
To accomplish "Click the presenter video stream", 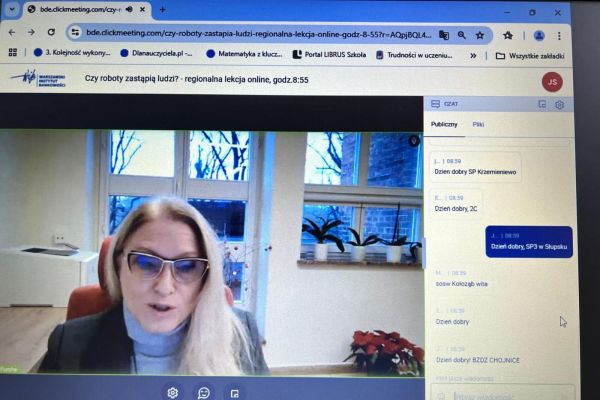I will [212, 253].
